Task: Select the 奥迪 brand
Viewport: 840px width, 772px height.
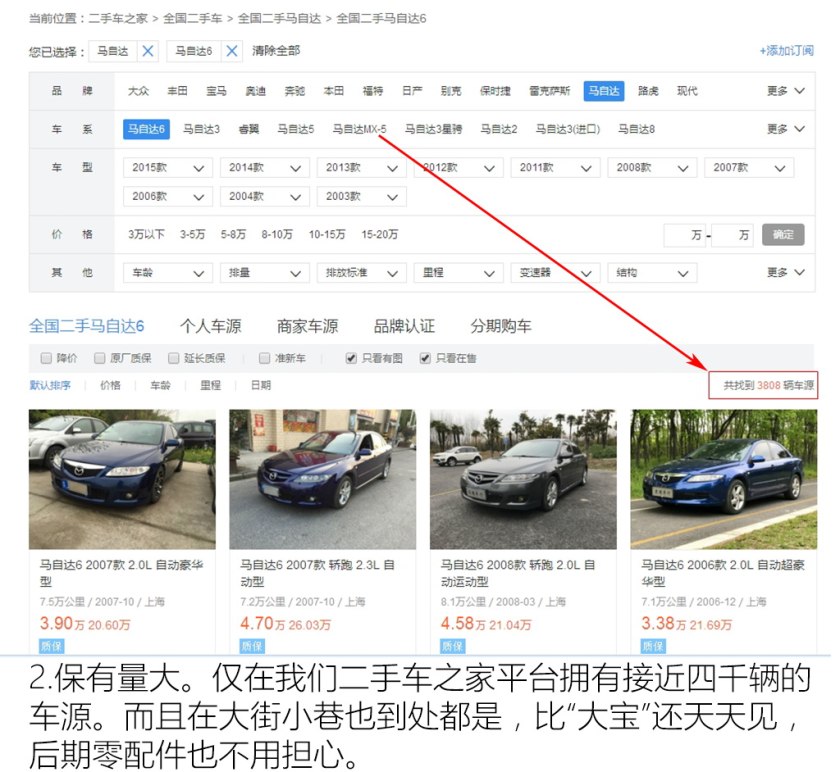Action: click(x=256, y=91)
